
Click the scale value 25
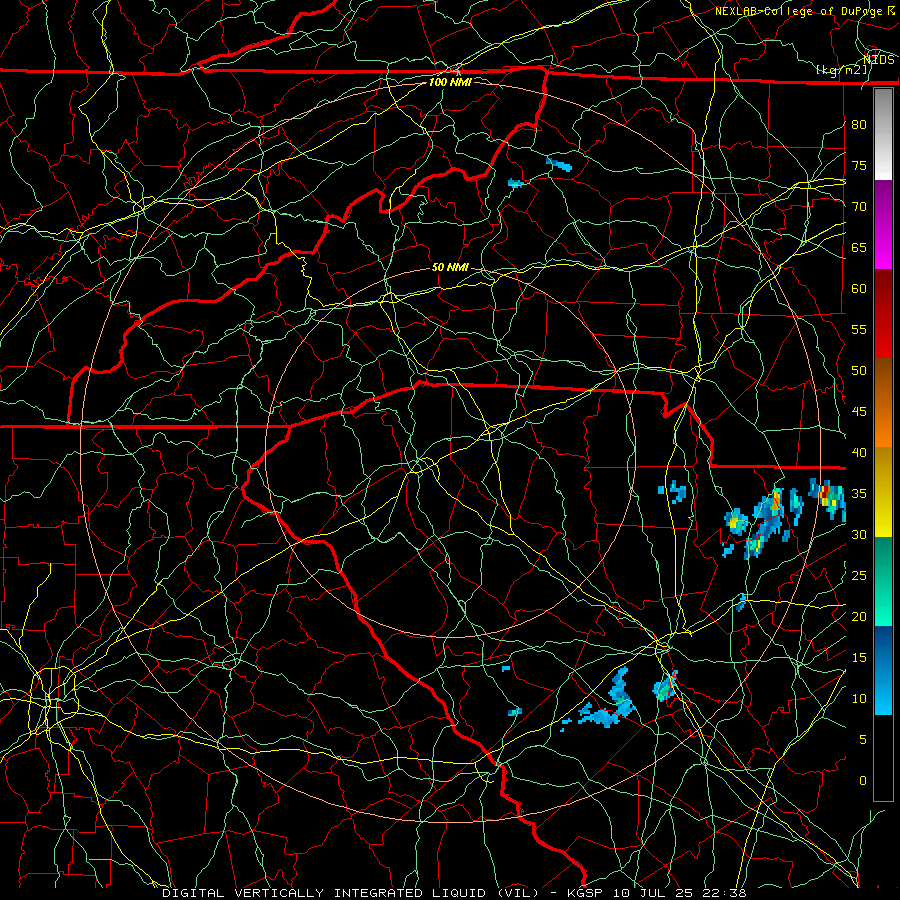click(x=859, y=576)
